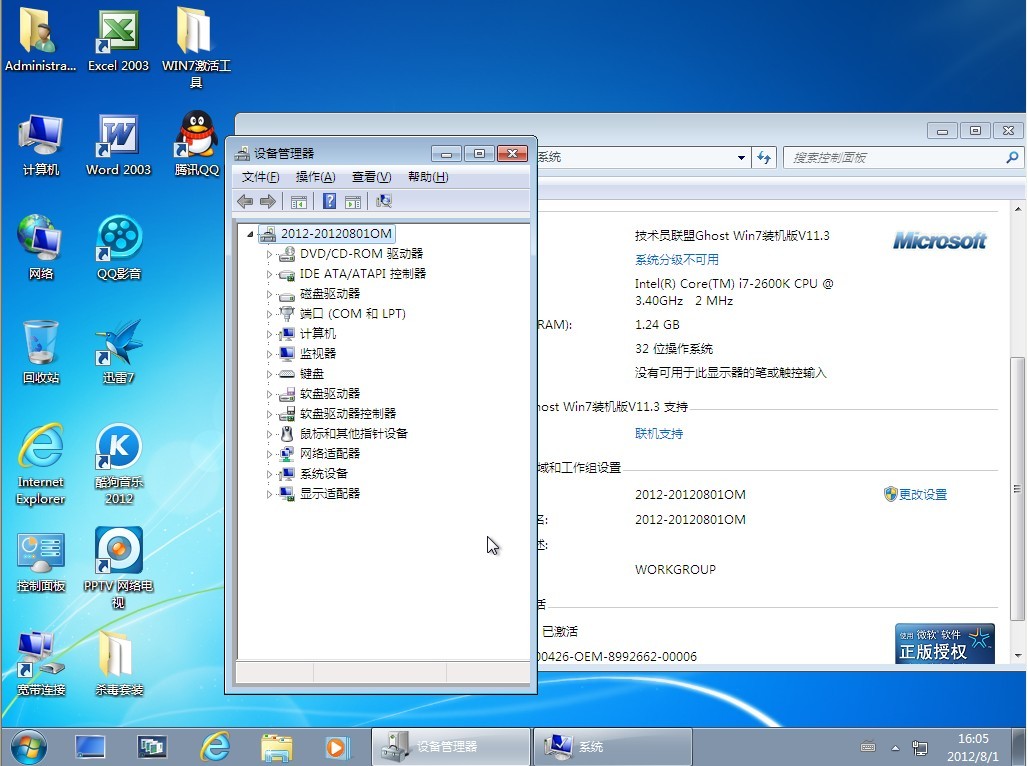Click the Forward arrow in Device Manager toolbar
The width and height of the screenshot is (1028, 766).
pos(267,201)
